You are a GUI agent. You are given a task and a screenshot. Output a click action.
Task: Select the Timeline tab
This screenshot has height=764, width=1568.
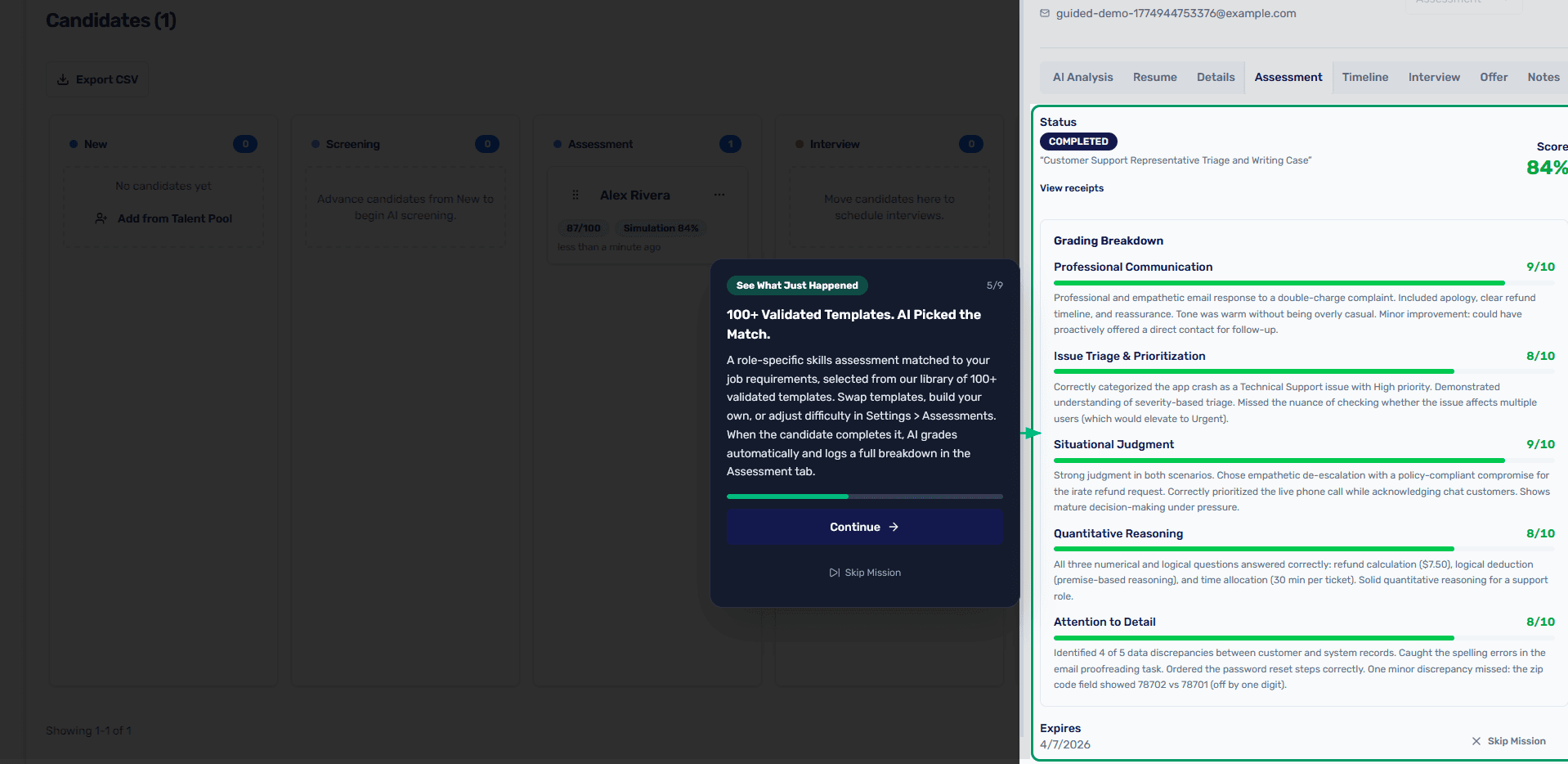[x=1364, y=78]
